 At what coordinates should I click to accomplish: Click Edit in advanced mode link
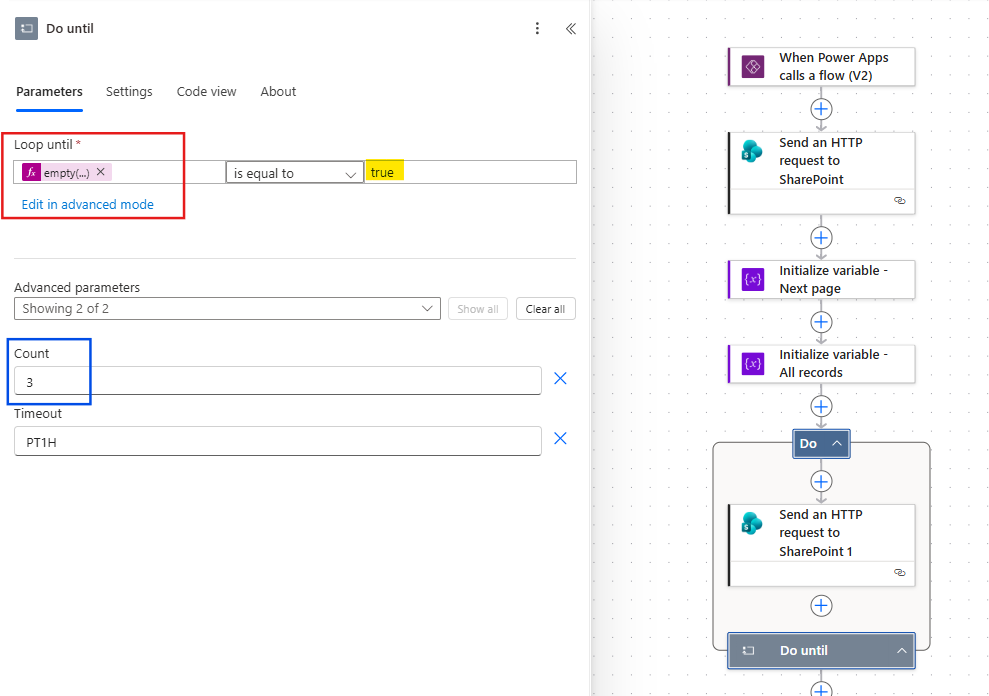[88, 204]
